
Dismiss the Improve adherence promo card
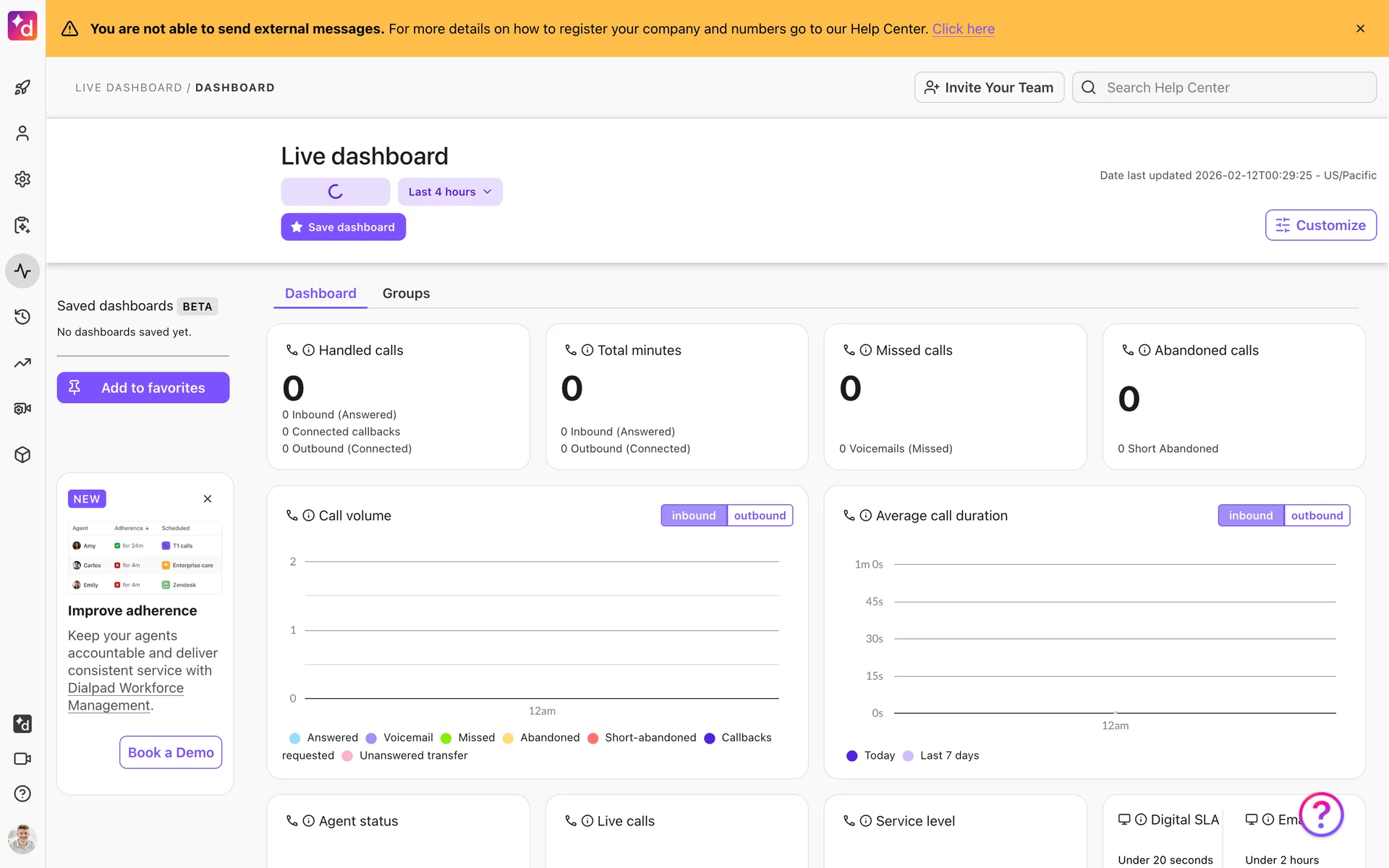208,499
